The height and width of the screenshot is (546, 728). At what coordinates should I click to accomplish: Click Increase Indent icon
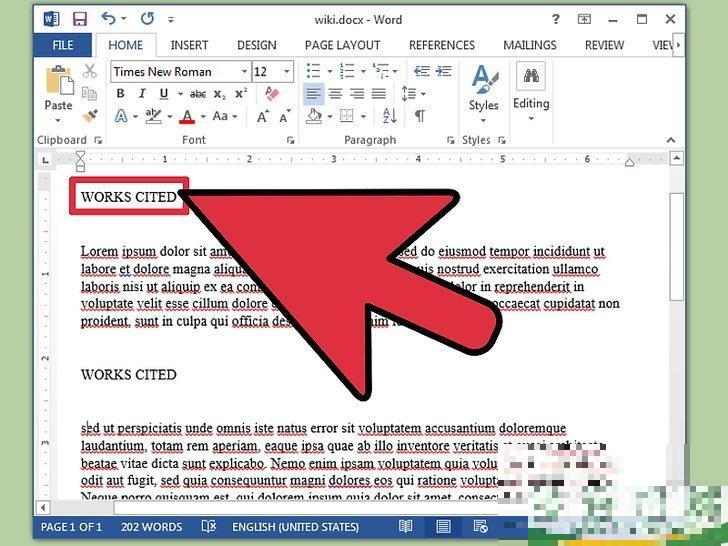(444, 71)
